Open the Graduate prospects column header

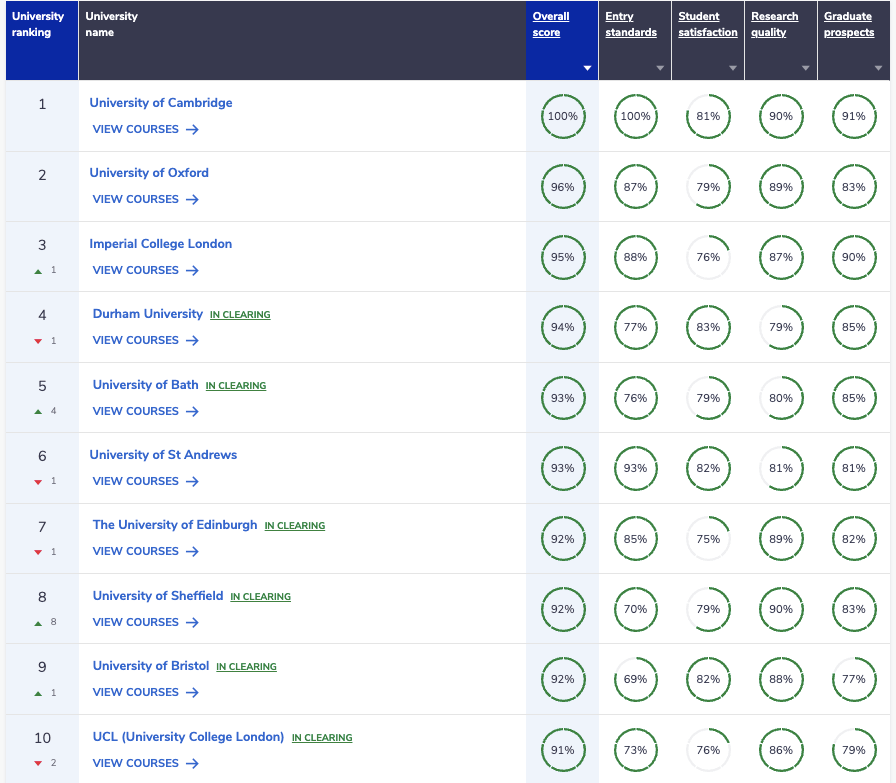pyautogui.click(x=849, y=24)
